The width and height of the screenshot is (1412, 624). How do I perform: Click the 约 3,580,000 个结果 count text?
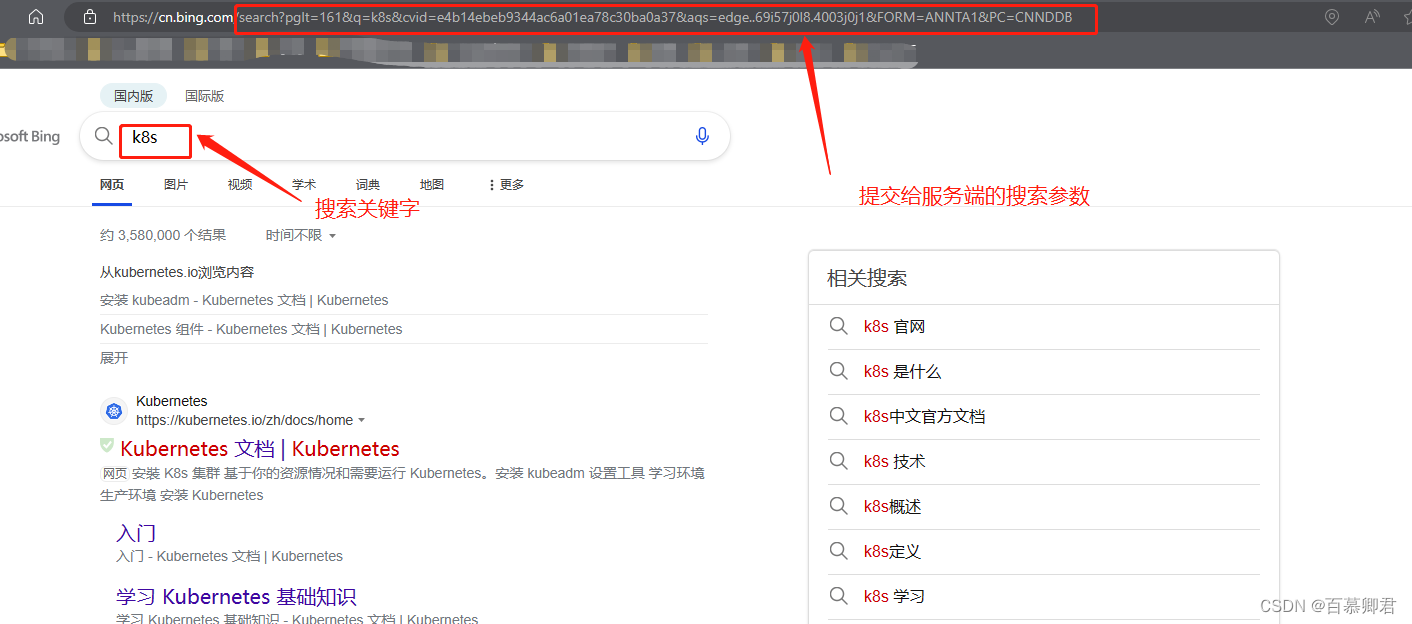coord(163,235)
